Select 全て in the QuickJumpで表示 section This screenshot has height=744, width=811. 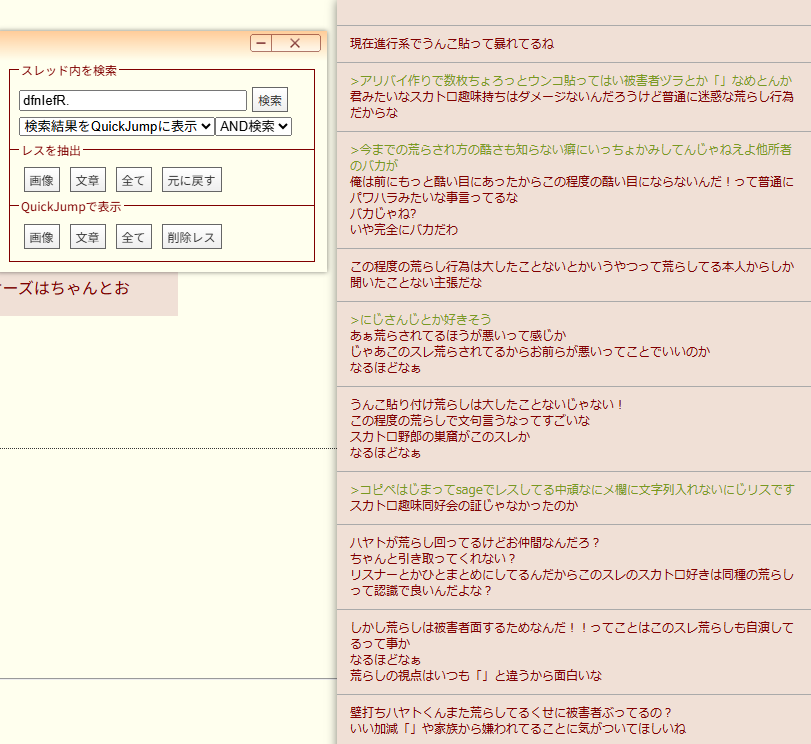coord(133,237)
